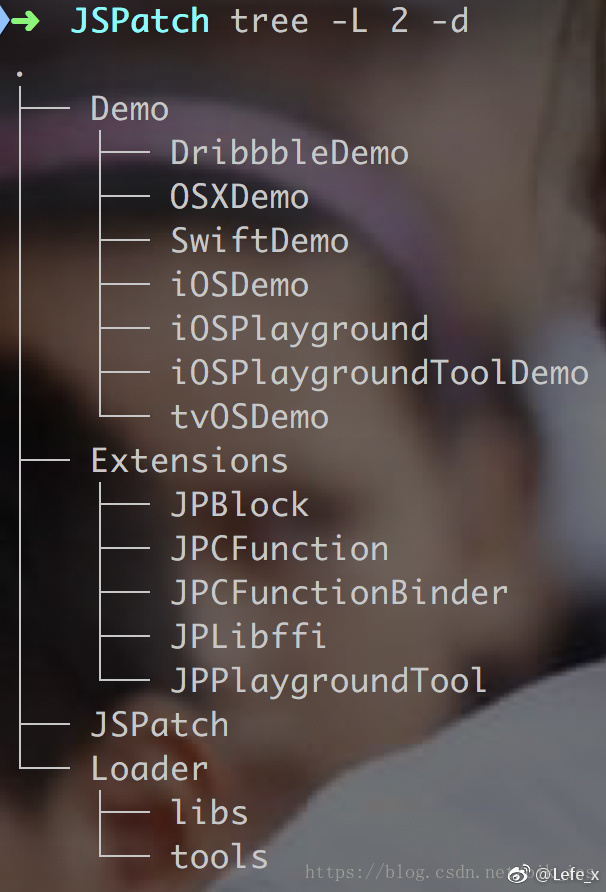Screen dimensions: 606x892
Task: Select SwiftDemo in the tree listing
Action: pos(260,241)
